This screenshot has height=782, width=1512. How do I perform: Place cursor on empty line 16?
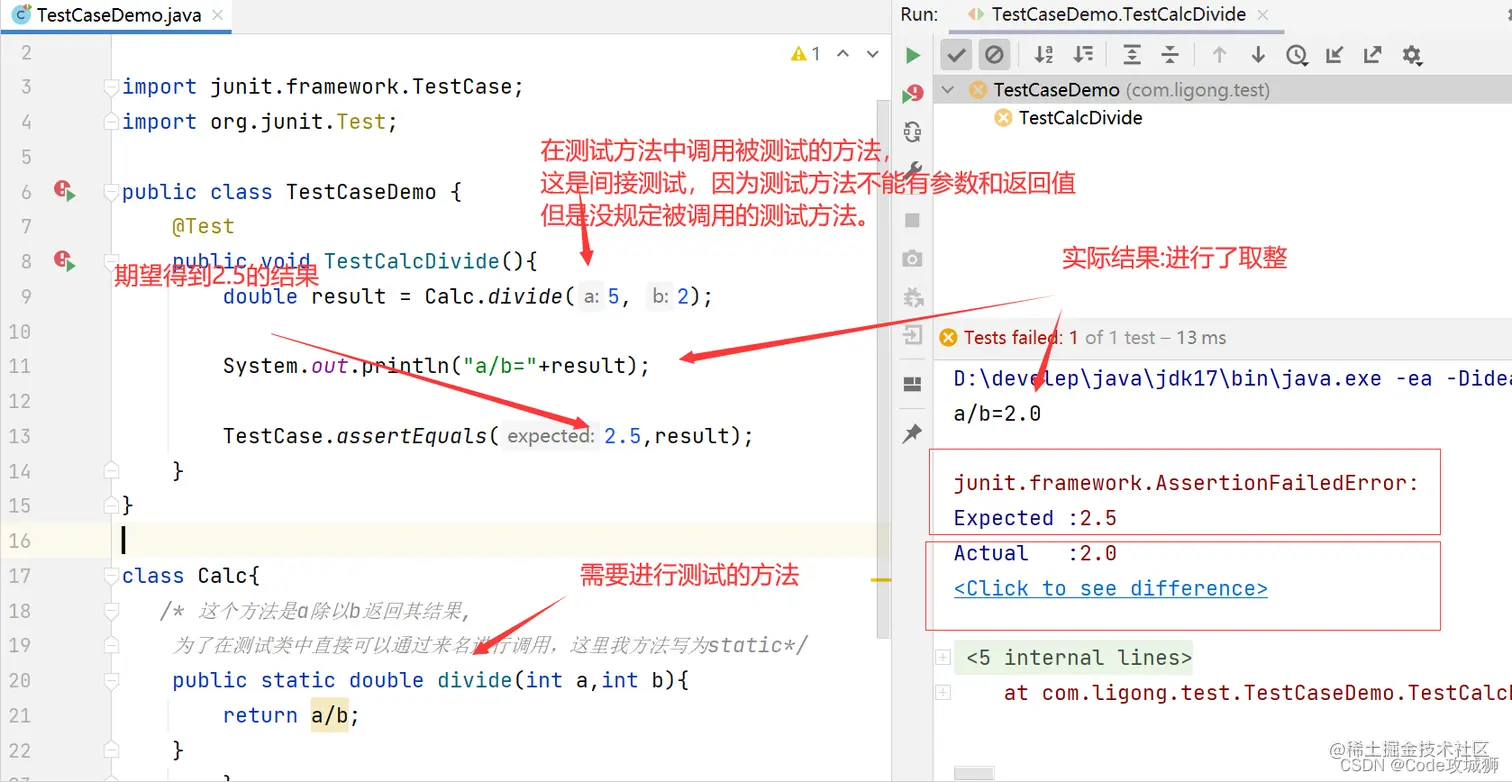[500, 541]
